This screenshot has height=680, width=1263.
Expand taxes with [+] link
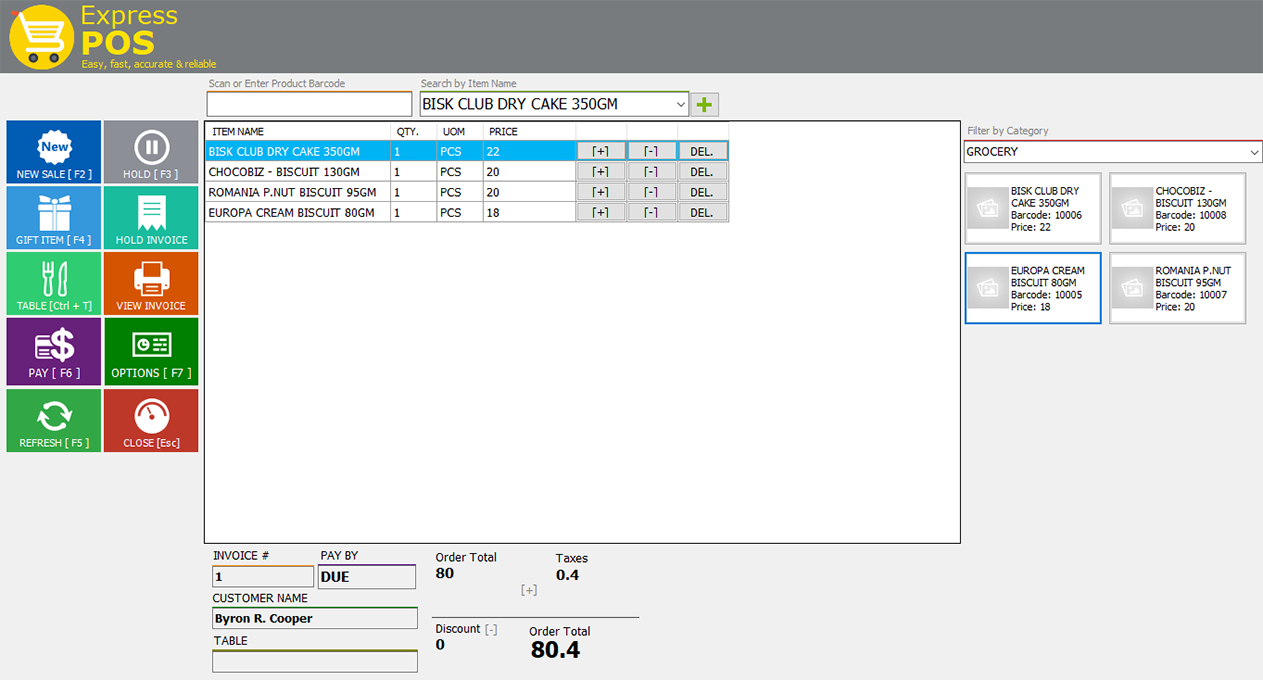[529, 590]
